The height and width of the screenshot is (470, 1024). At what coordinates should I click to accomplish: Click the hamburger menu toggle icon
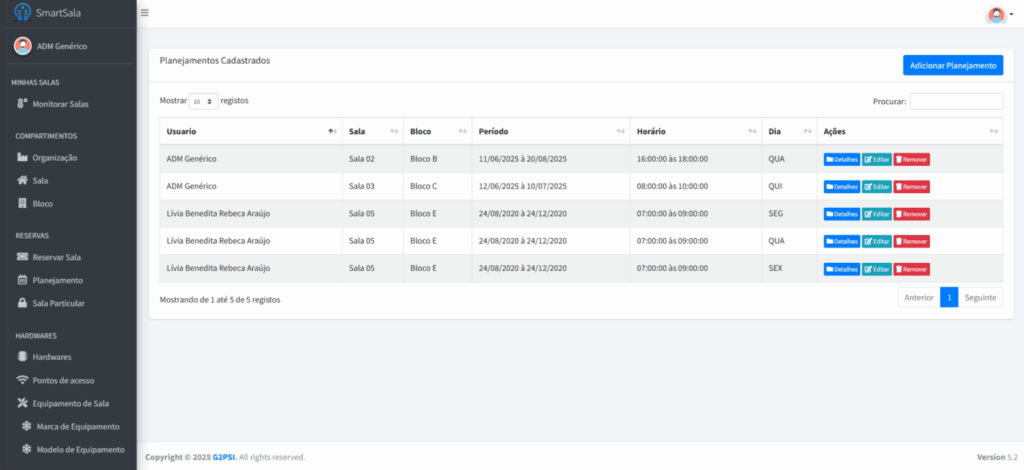[x=144, y=13]
